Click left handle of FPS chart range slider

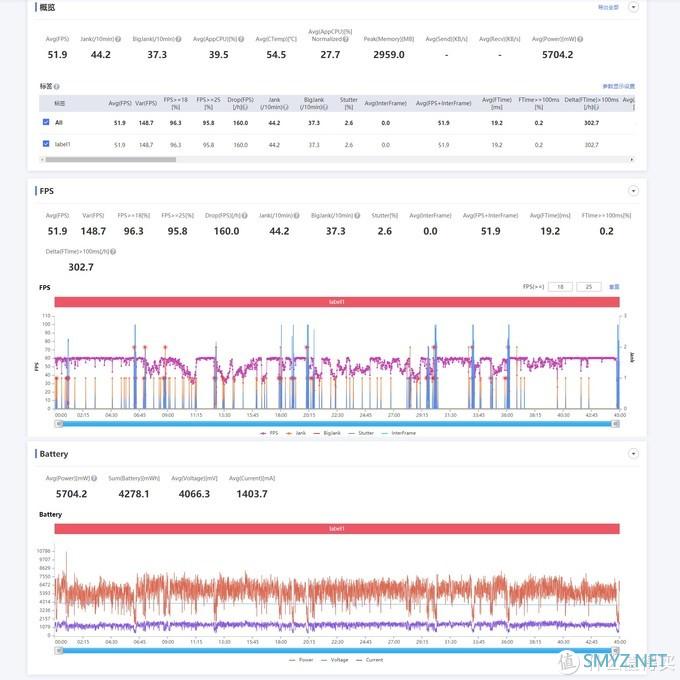[59, 424]
